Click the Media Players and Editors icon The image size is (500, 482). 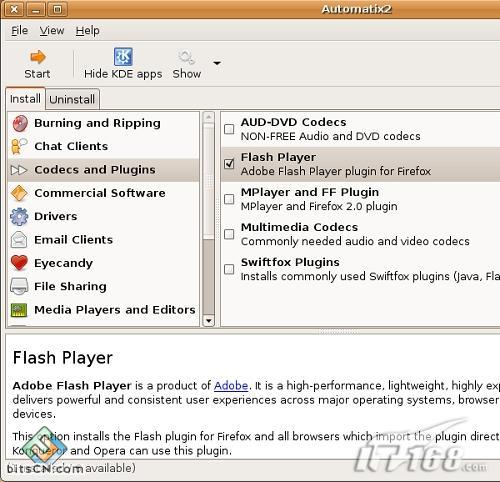pyautogui.click(x=19, y=310)
